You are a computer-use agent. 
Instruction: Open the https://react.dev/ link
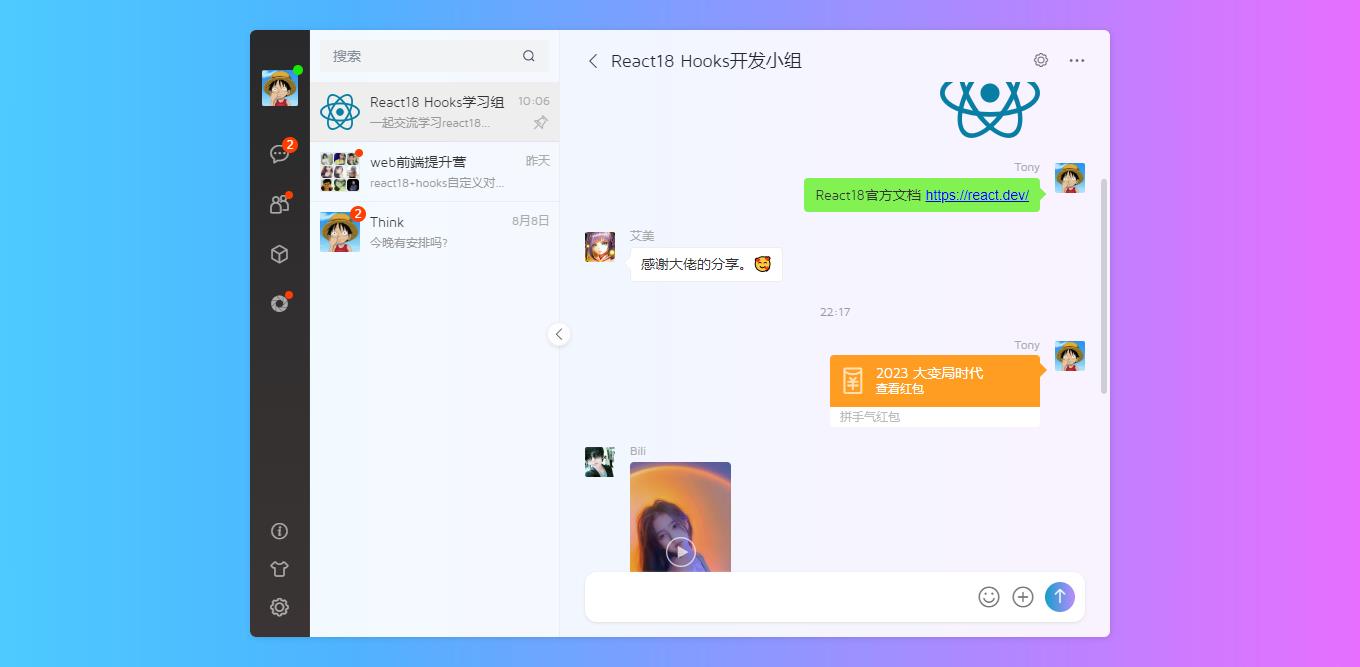(x=976, y=195)
